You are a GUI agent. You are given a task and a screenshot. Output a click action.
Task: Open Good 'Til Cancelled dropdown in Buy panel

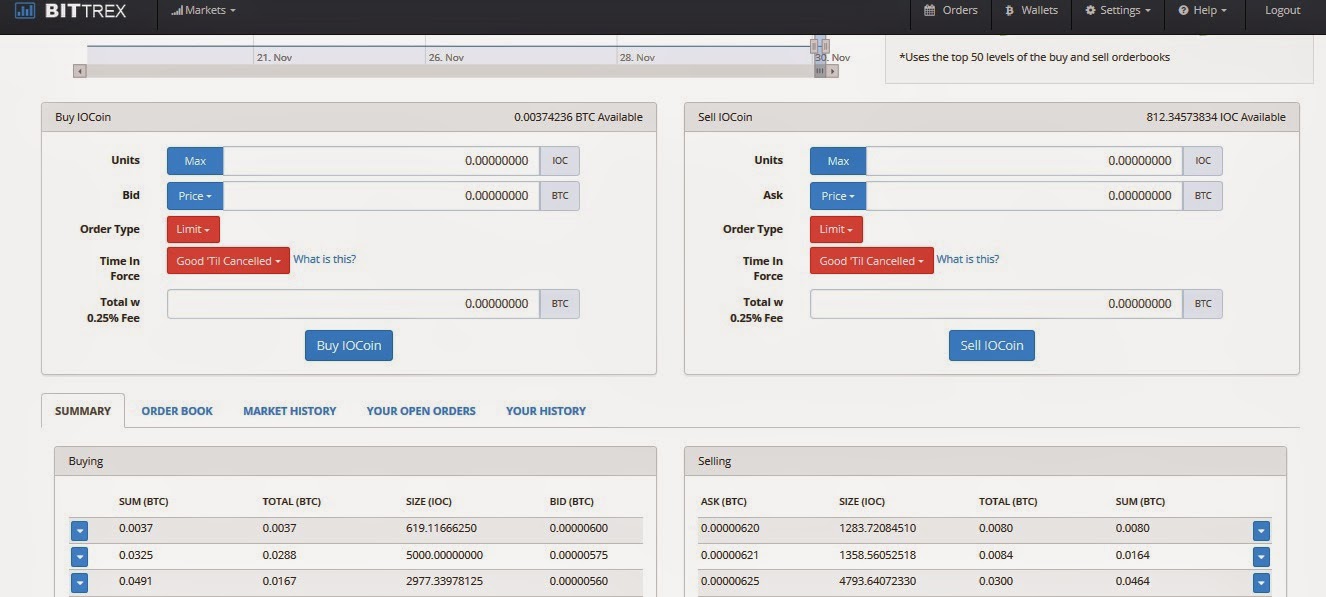click(x=228, y=261)
